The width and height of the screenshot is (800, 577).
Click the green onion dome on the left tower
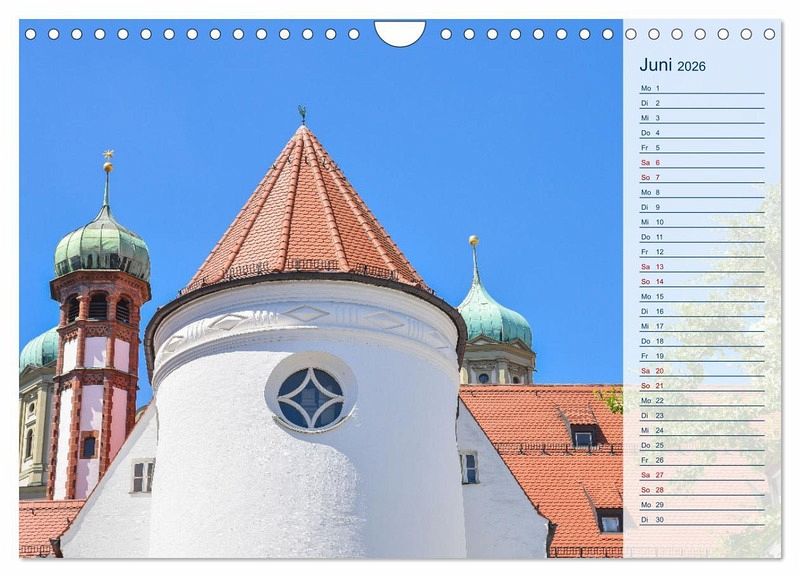[x=102, y=245]
